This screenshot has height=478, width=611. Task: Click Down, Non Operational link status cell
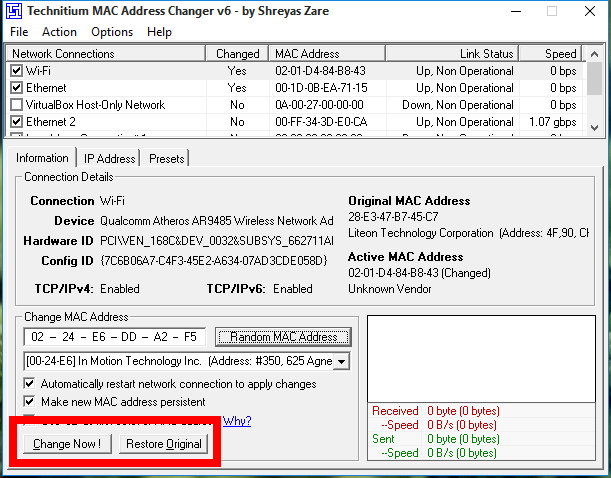pos(458,105)
